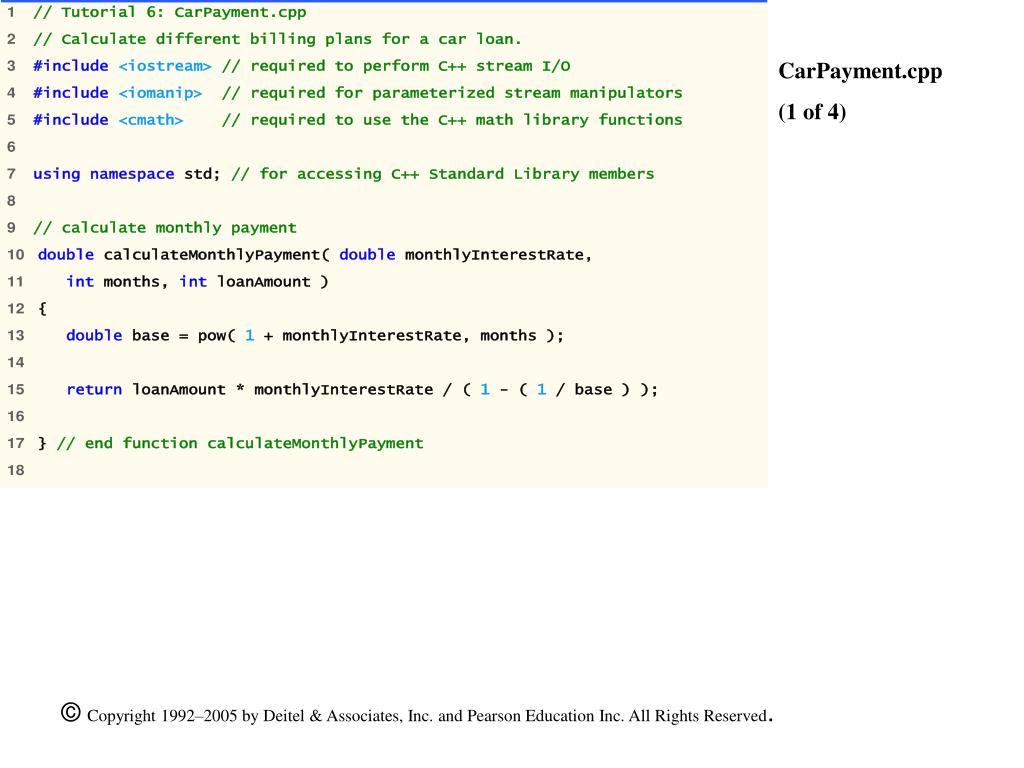Click "using namespace" keywords on line 7
This screenshot has height=768, width=1024.
(104, 174)
